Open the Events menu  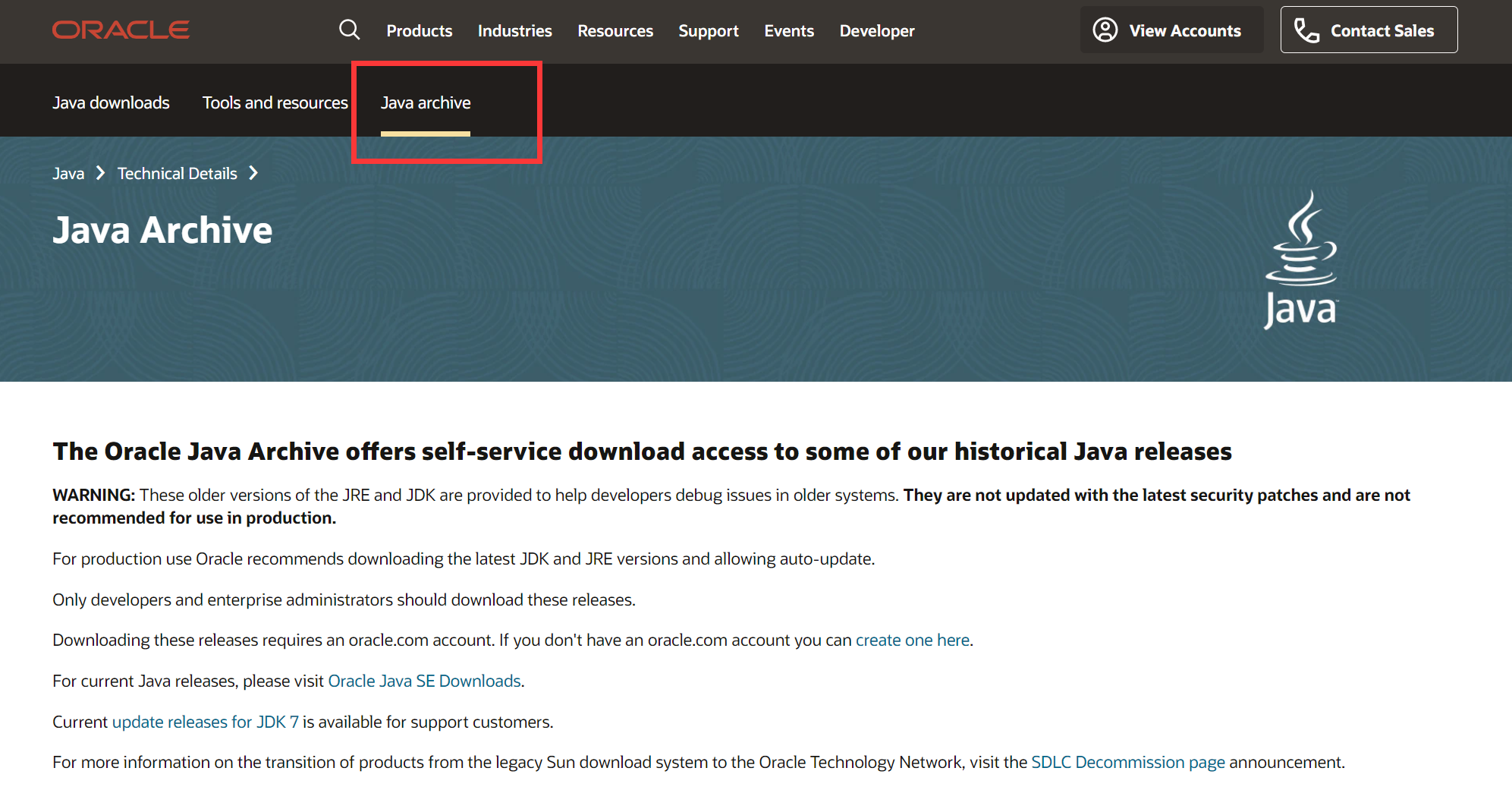coord(789,31)
